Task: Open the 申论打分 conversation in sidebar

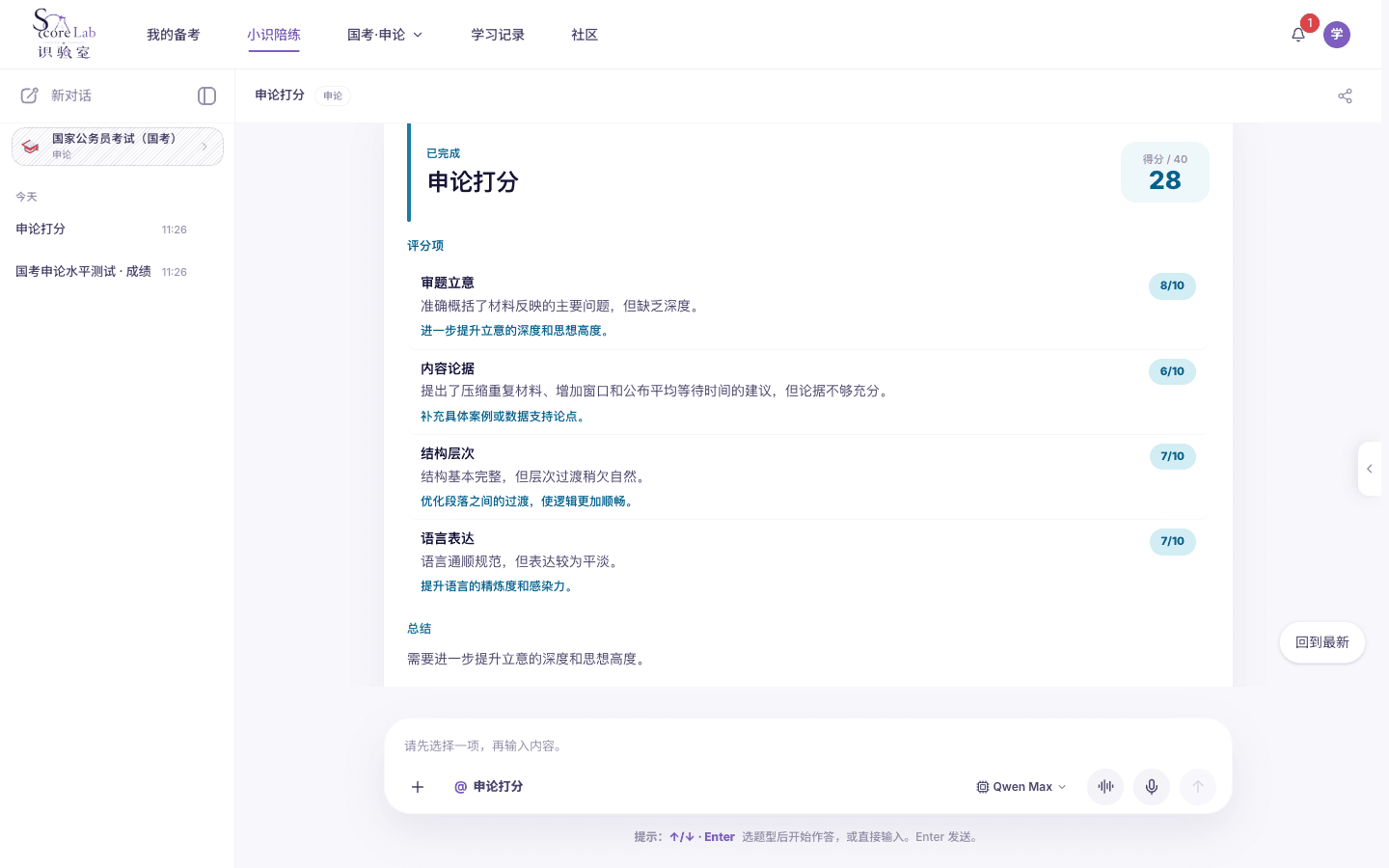Action: click(101, 230)
